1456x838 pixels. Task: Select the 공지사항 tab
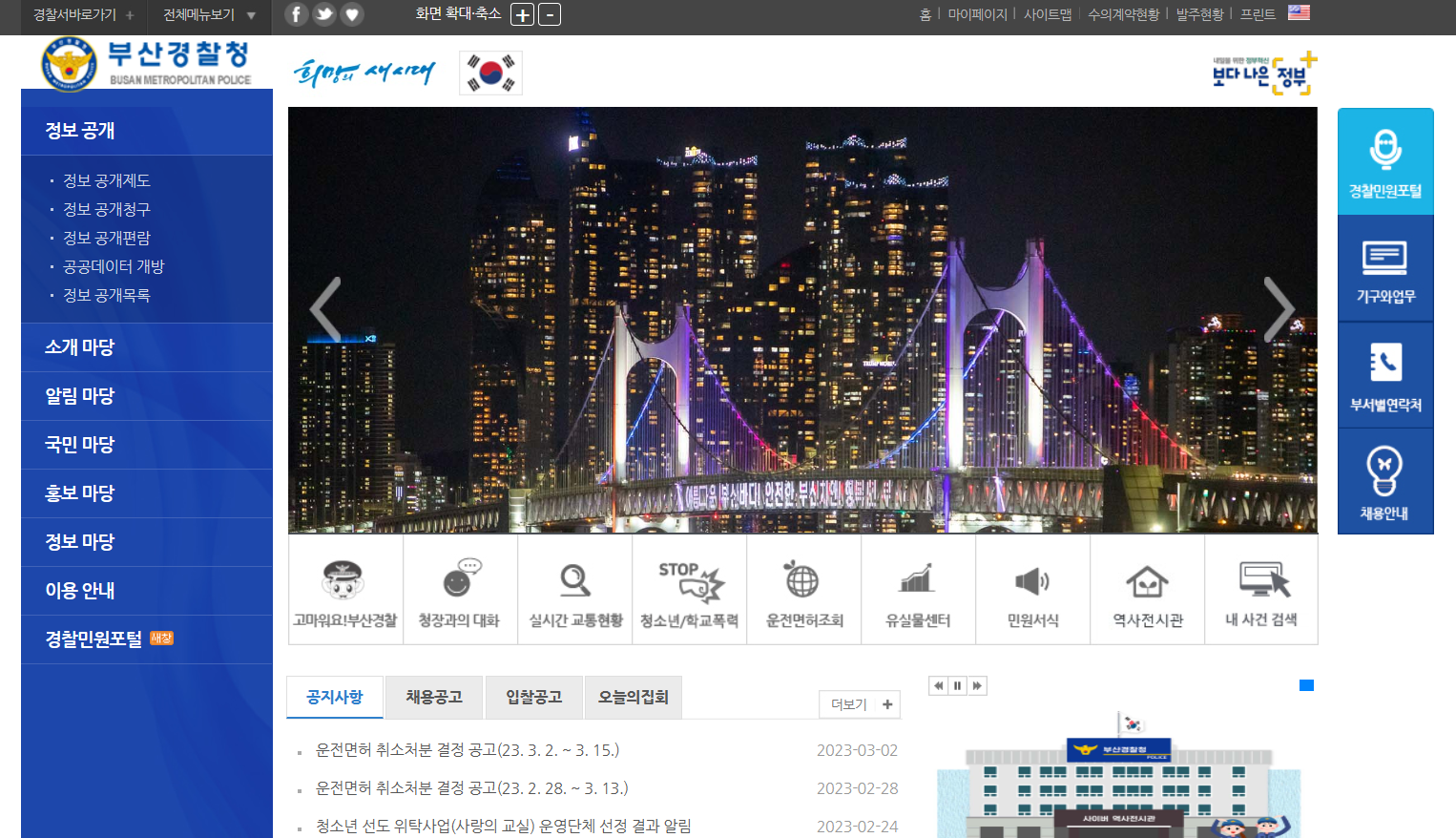335,697
